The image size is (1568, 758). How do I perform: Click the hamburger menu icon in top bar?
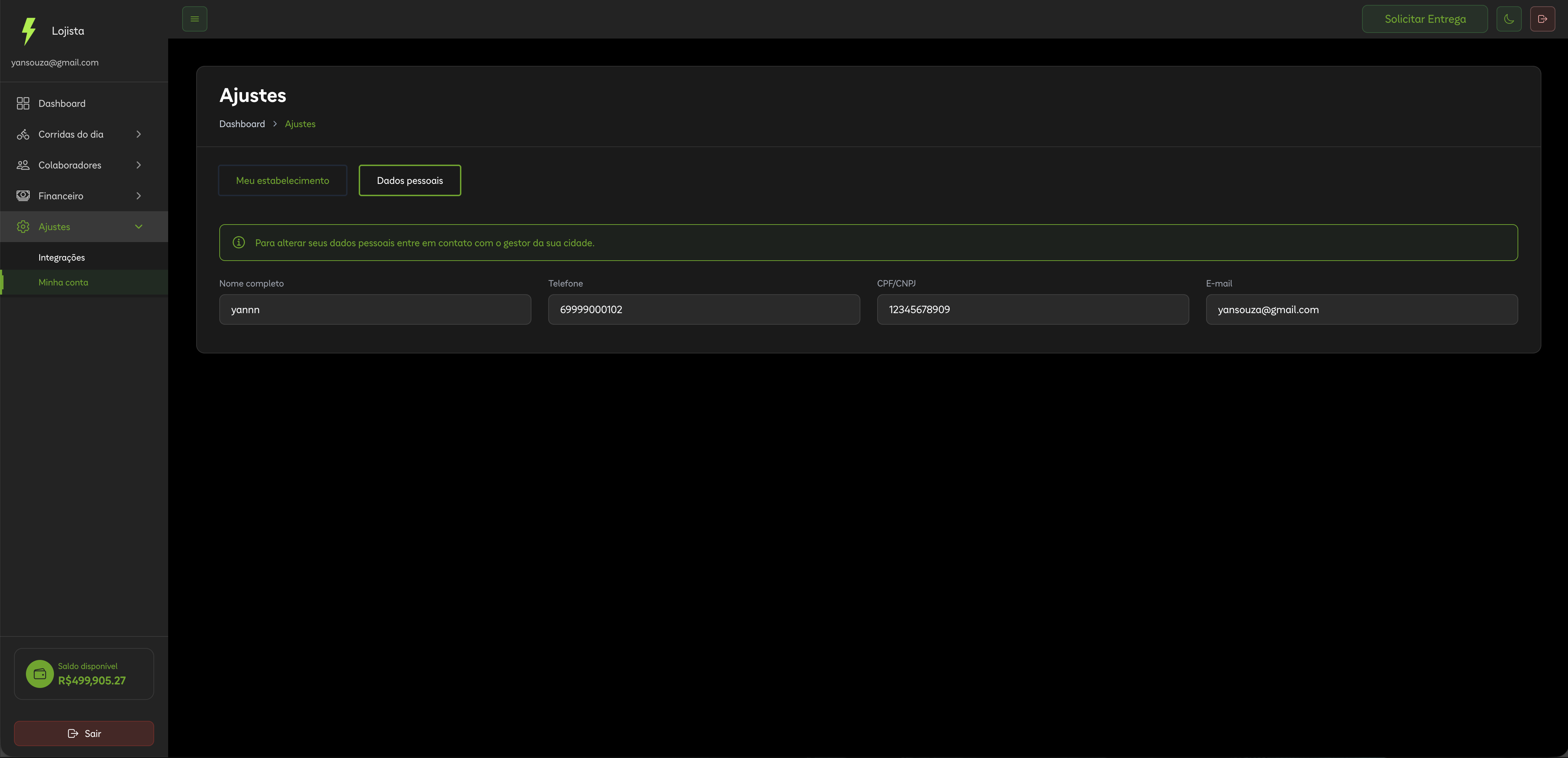[195, 19]
